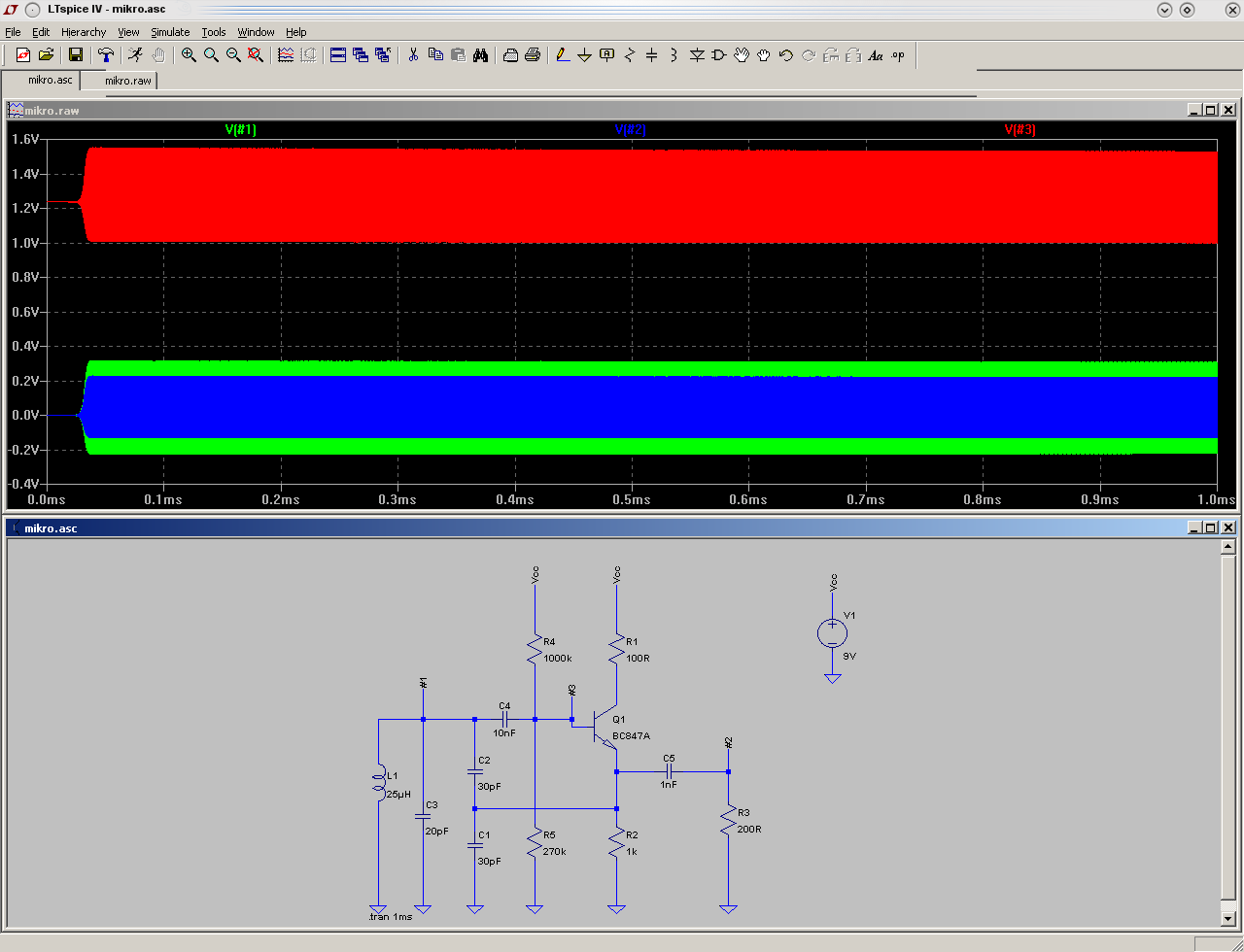Click the New Schematic icon
This screenshot has width=1244, height=952.
[23, 55]
